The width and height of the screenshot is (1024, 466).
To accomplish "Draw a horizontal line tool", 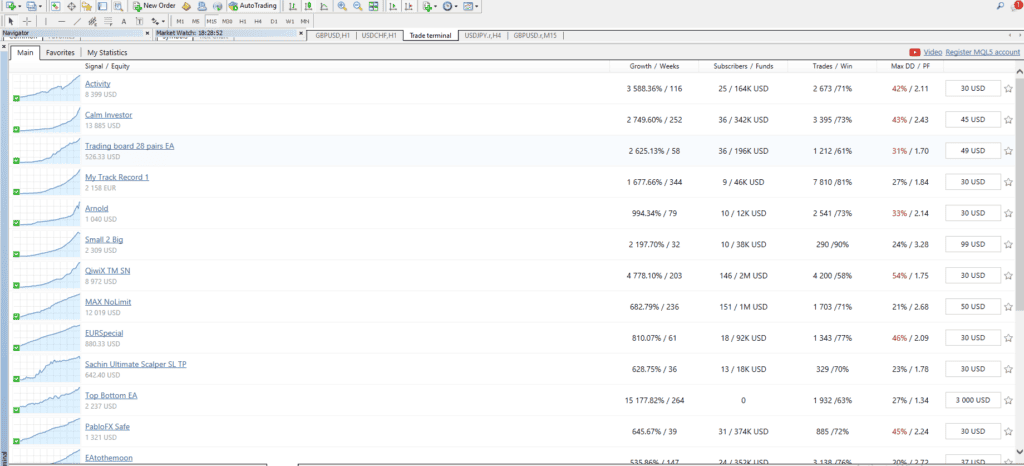I will point(61,22).
